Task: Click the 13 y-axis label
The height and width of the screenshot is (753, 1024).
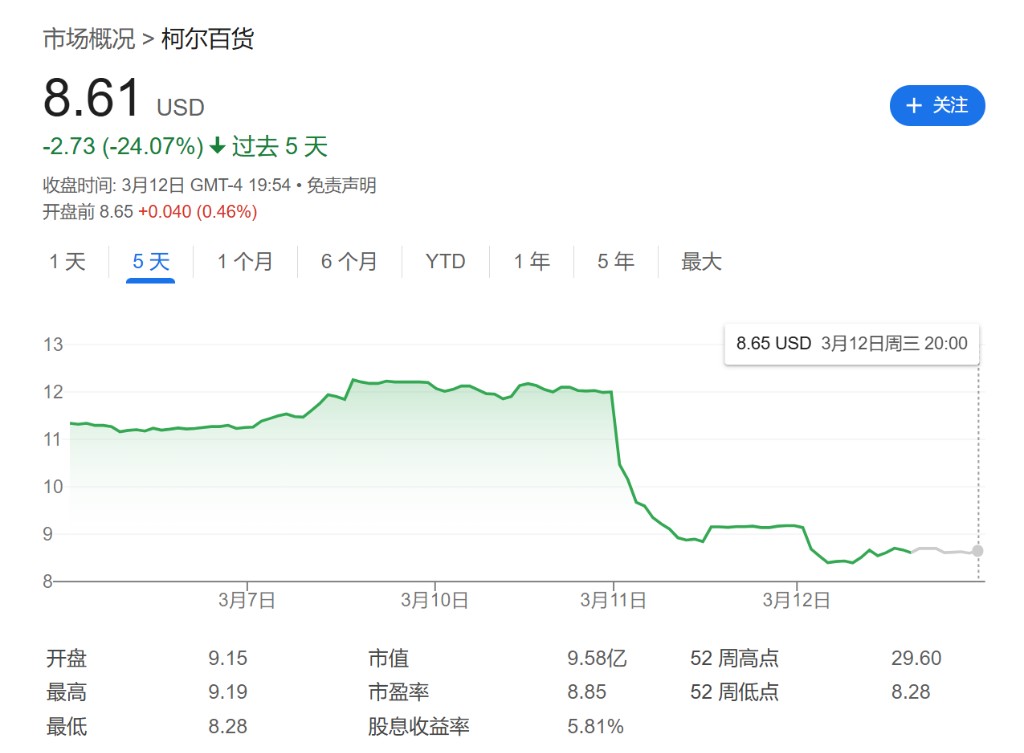Action: coord(54,344)
